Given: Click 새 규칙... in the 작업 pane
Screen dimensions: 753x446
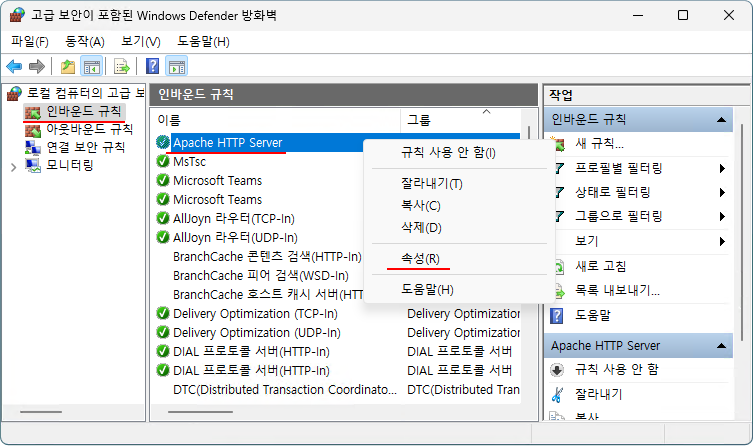Looking at the screenshot, I should tap(599, 144).
